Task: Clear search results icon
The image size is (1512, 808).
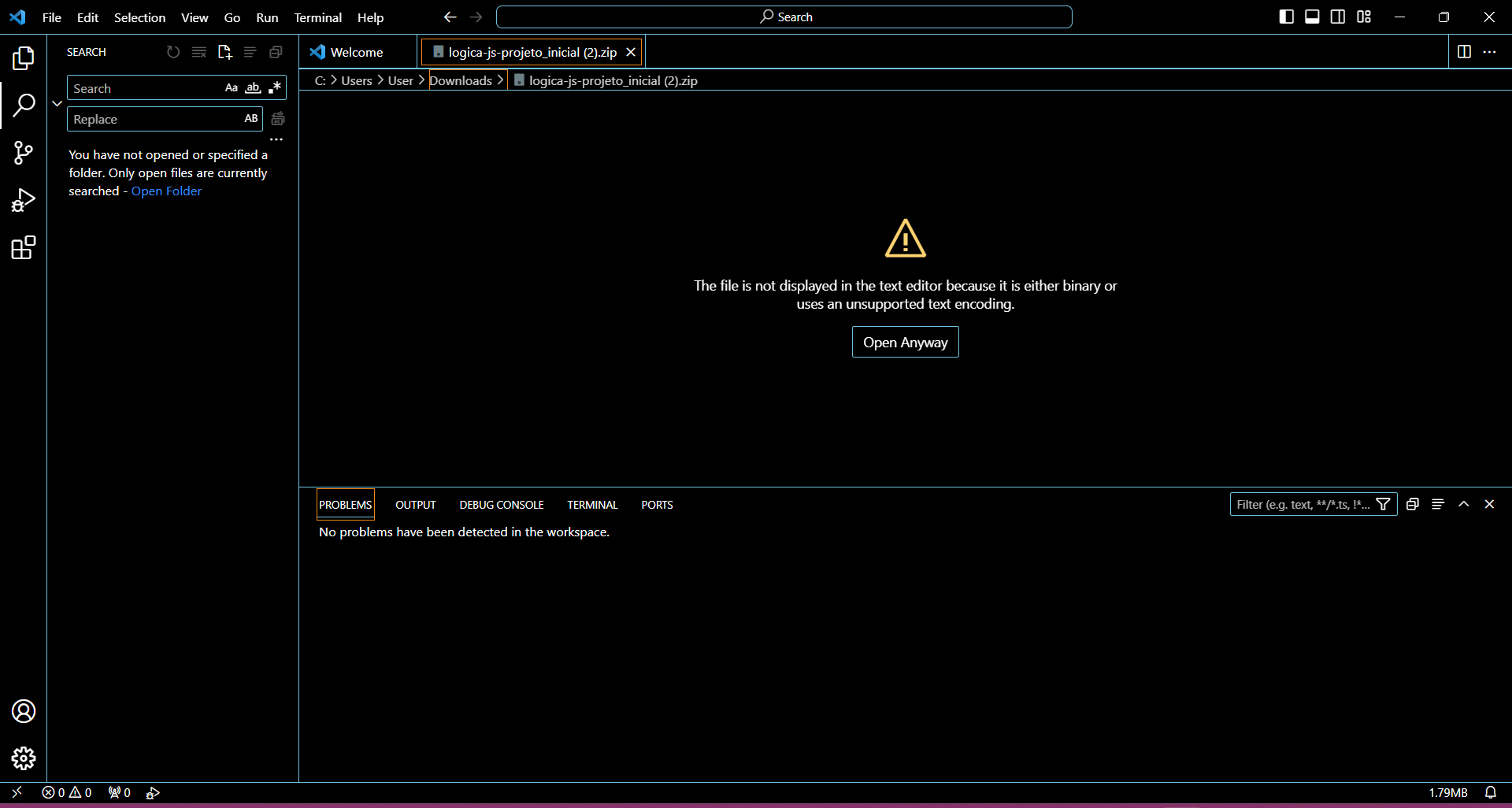Action: [199, 52]
